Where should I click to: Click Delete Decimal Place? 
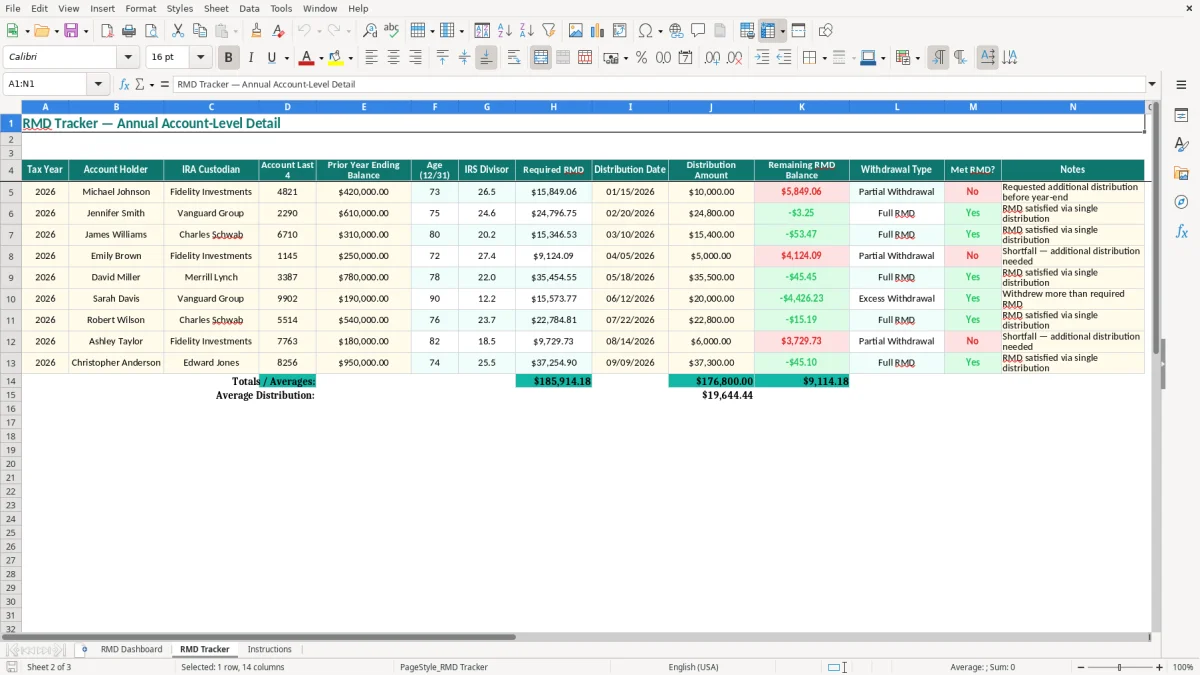pos(734,58)
